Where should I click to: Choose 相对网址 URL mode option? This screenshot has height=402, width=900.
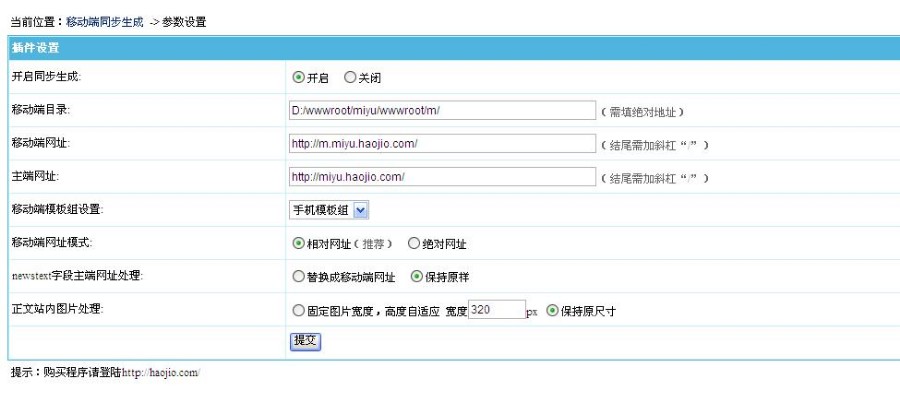(298, 243)
